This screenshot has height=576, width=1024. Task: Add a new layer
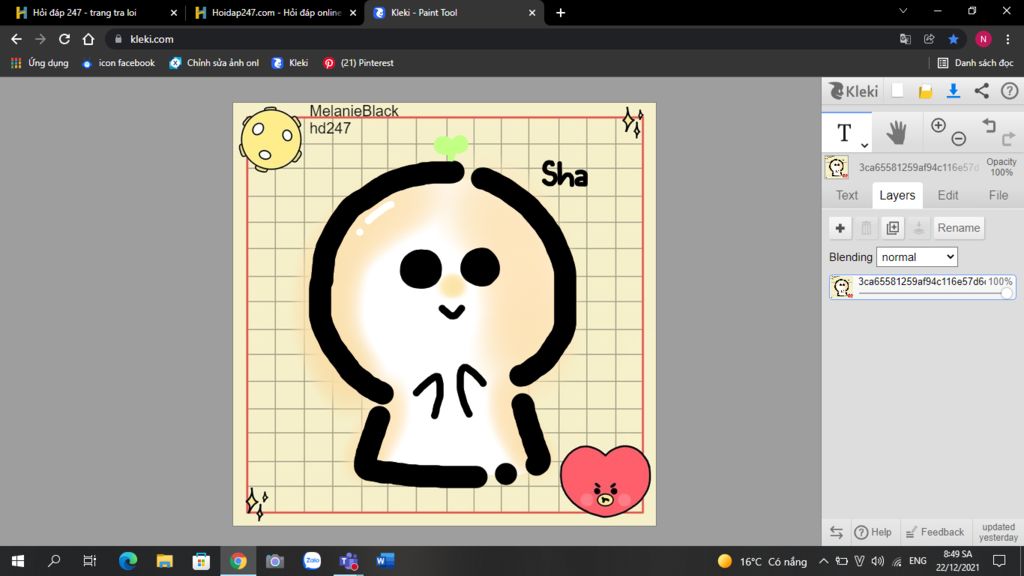click(x=840, y=228)
